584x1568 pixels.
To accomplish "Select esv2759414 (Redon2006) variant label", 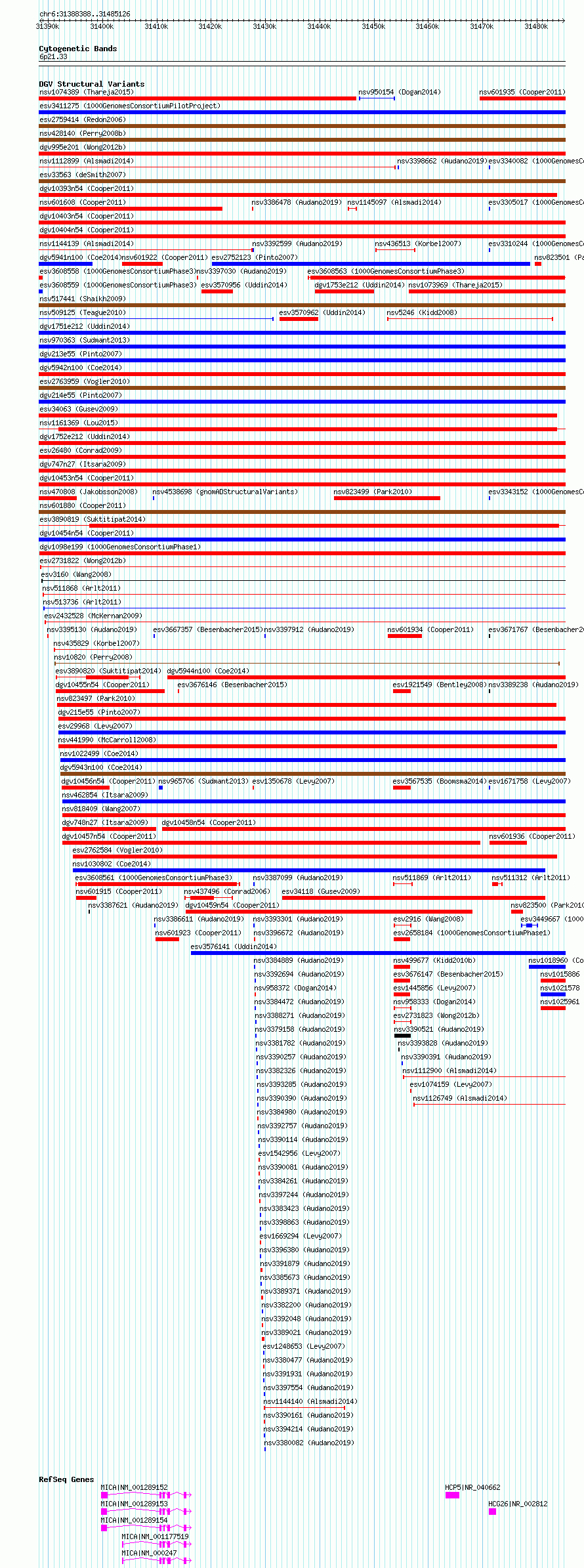I will click(x=83, y=119).
